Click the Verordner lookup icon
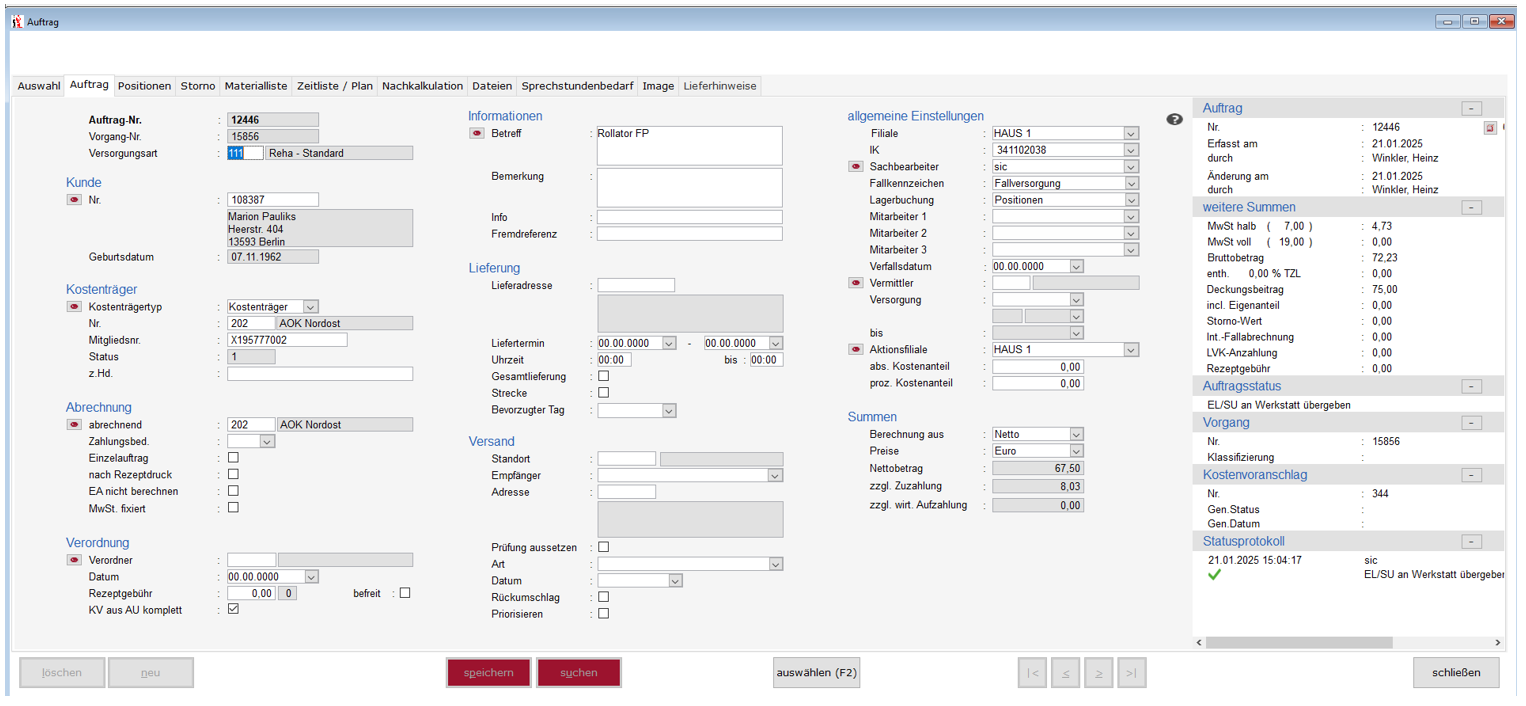The image size is (1526, 706). 75,560
